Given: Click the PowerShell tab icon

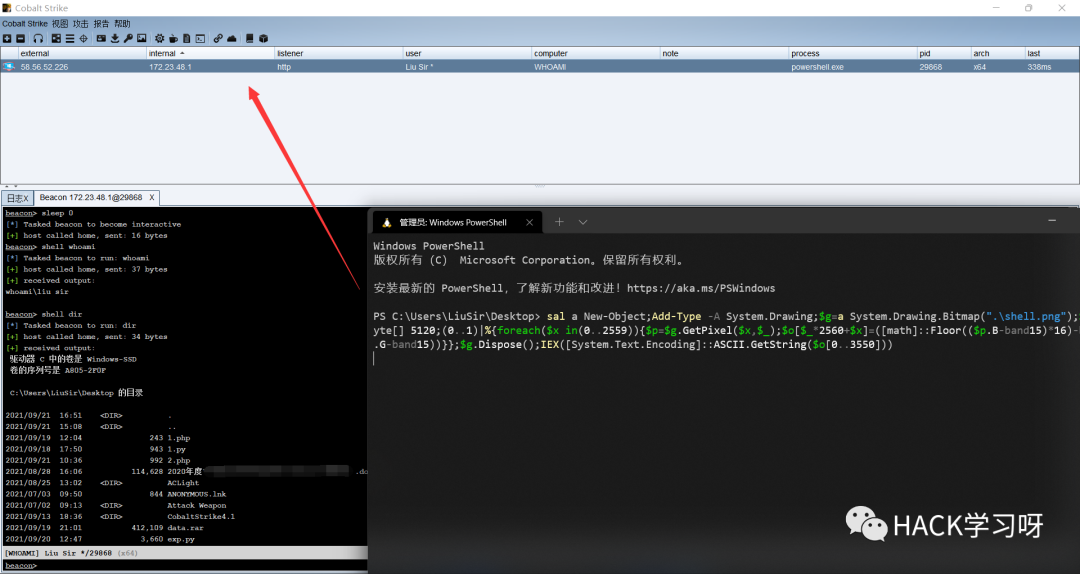Looking at the screenshot, I should (x=386, y=223).
